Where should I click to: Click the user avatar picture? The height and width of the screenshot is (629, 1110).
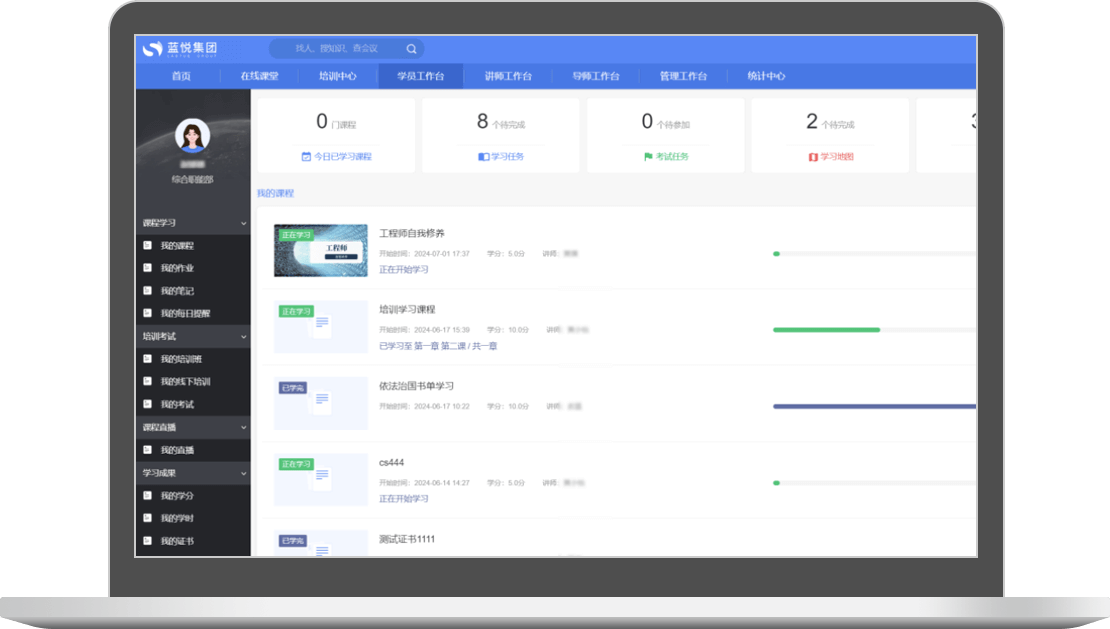coord(192,135)
